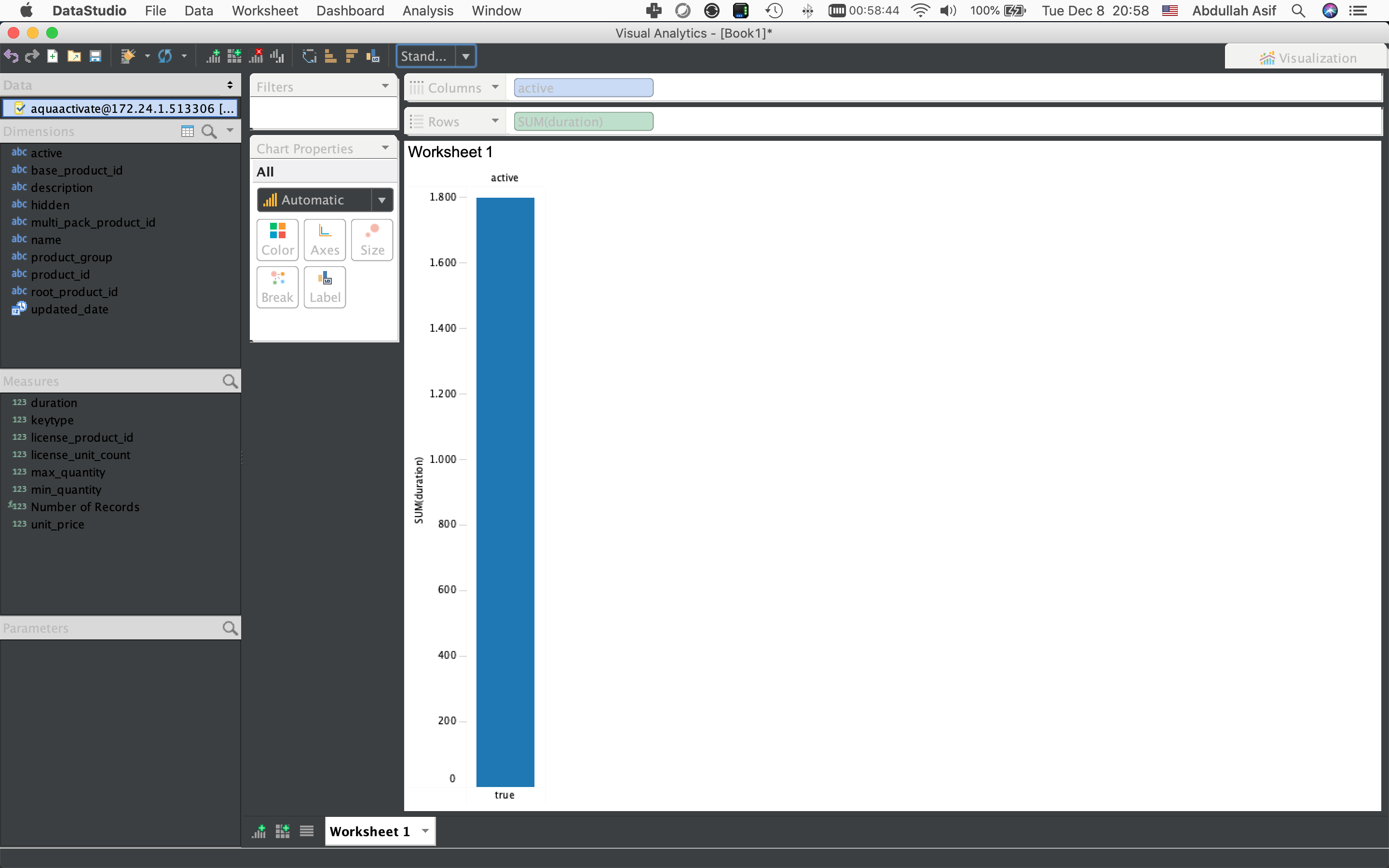Image resolution: width=1389 pixels, height=868 pixels.
Task: Open the Size chart property
Action: click(x=372, y=239)
